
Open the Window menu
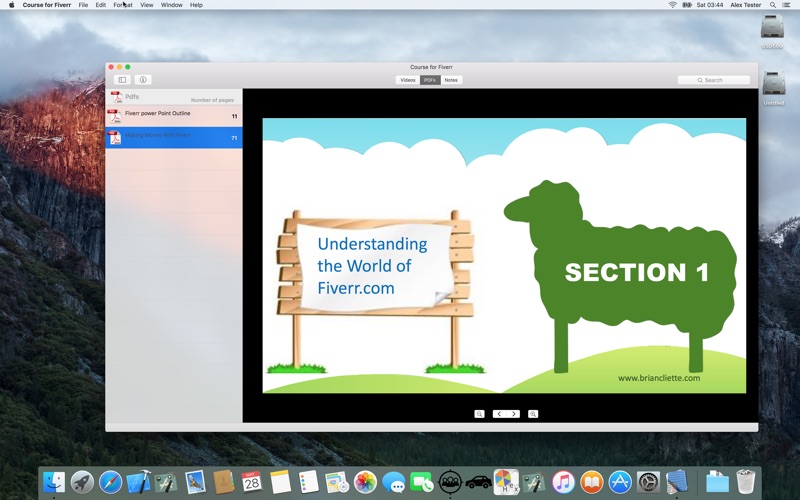coord(171,5)
